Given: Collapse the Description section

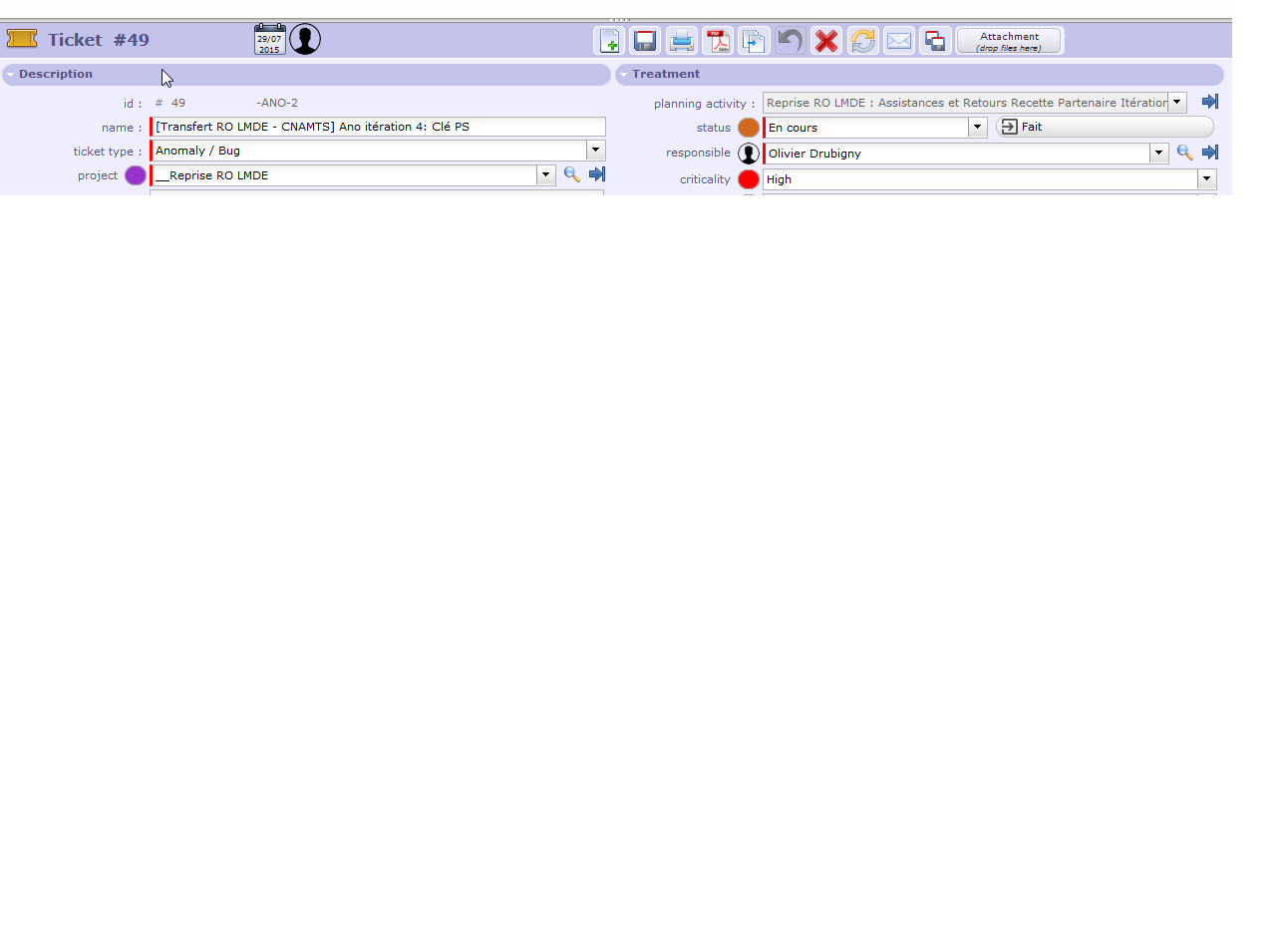Looking at the screenshot, I should [10, 75].
